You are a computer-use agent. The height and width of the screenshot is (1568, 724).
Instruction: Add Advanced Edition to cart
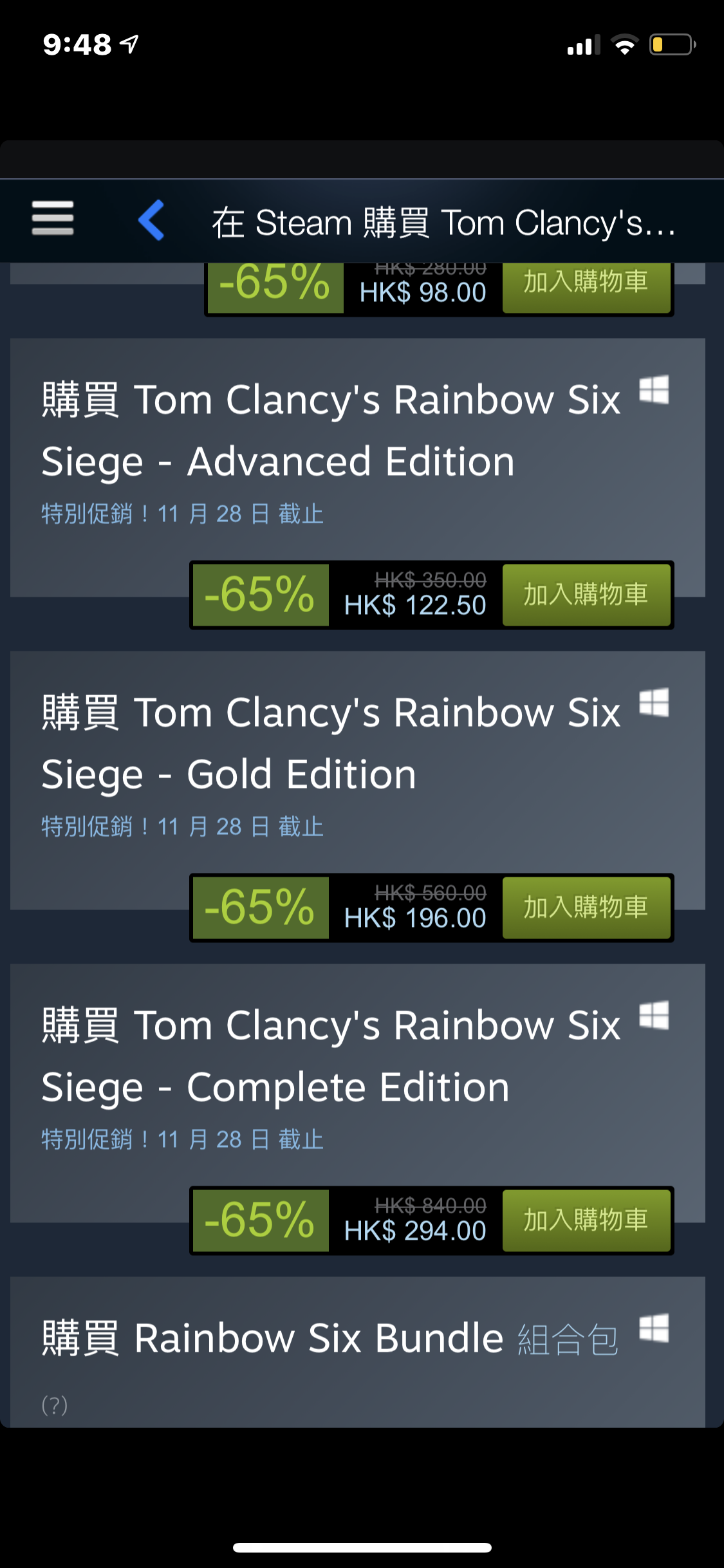point(586,595)
